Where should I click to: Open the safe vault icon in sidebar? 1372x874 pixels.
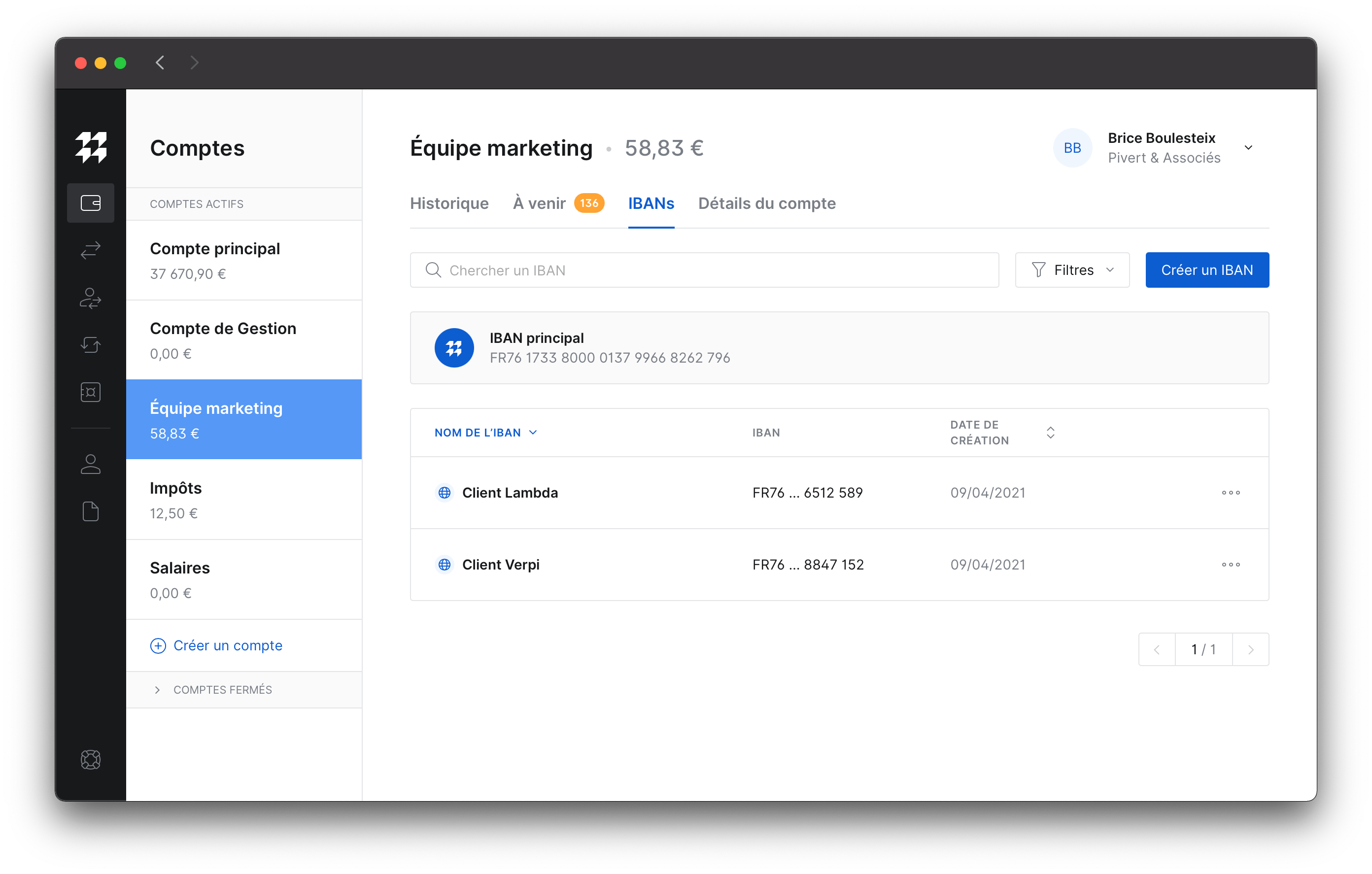(91, 392)
